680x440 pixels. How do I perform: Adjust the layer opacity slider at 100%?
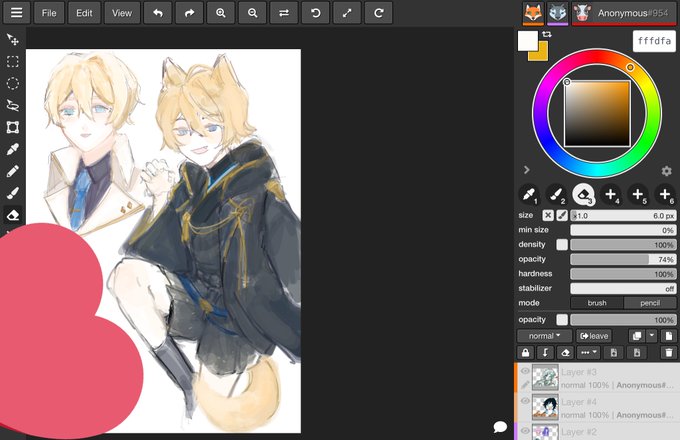pos(623,319)
